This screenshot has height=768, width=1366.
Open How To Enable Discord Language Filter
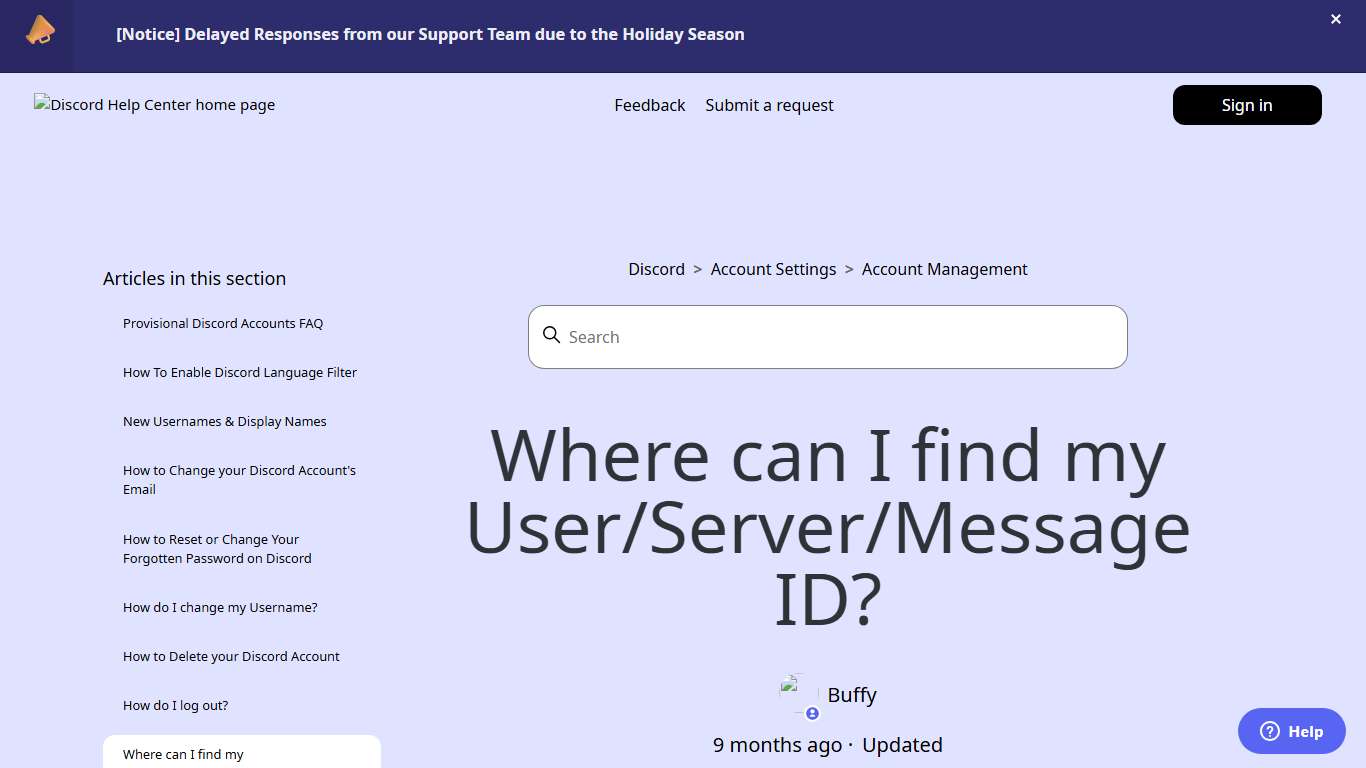240,372
